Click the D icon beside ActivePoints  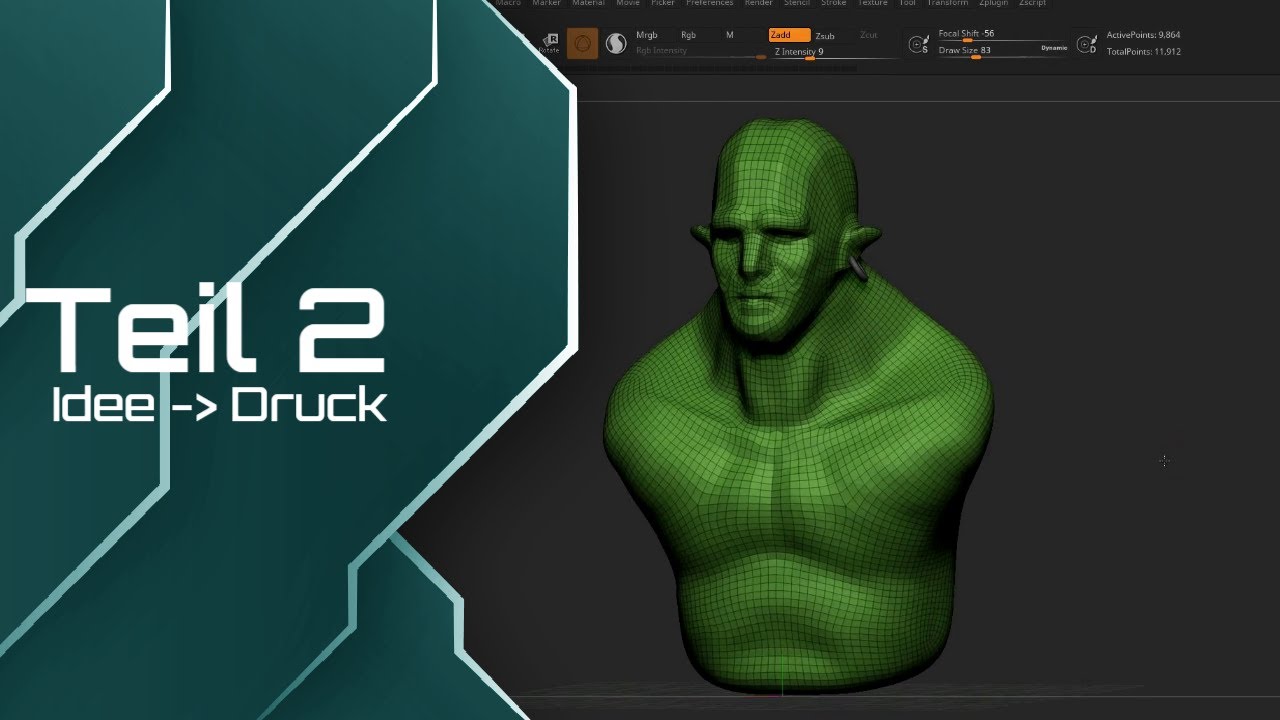pos(1086,44)
